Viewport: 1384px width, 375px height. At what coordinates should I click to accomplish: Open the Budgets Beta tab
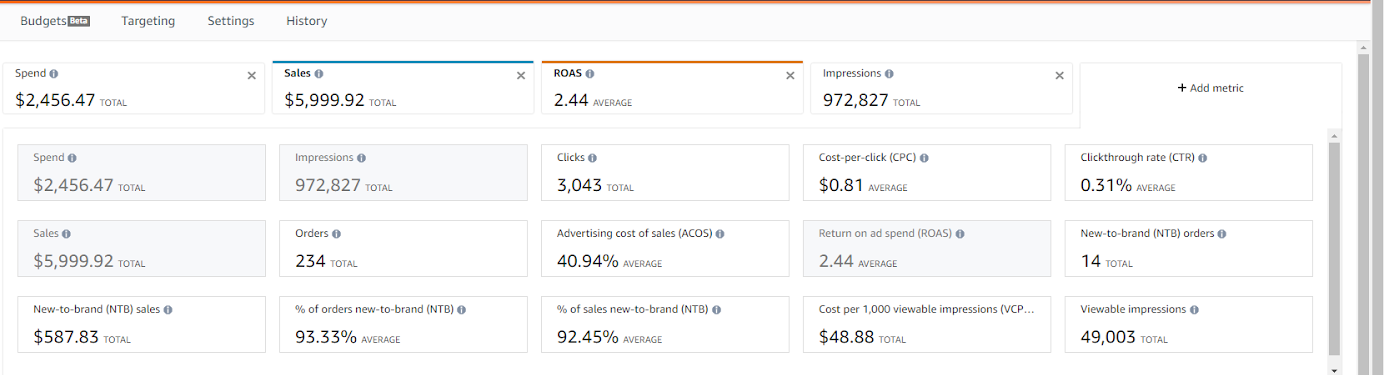55,21
